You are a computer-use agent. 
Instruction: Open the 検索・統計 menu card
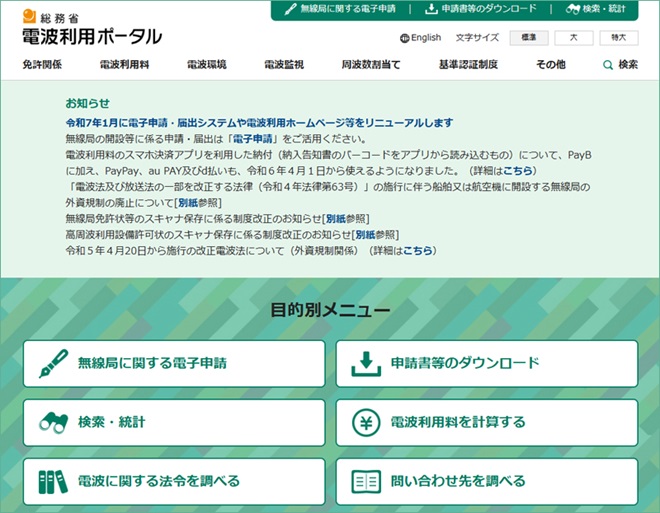point(174,423)
